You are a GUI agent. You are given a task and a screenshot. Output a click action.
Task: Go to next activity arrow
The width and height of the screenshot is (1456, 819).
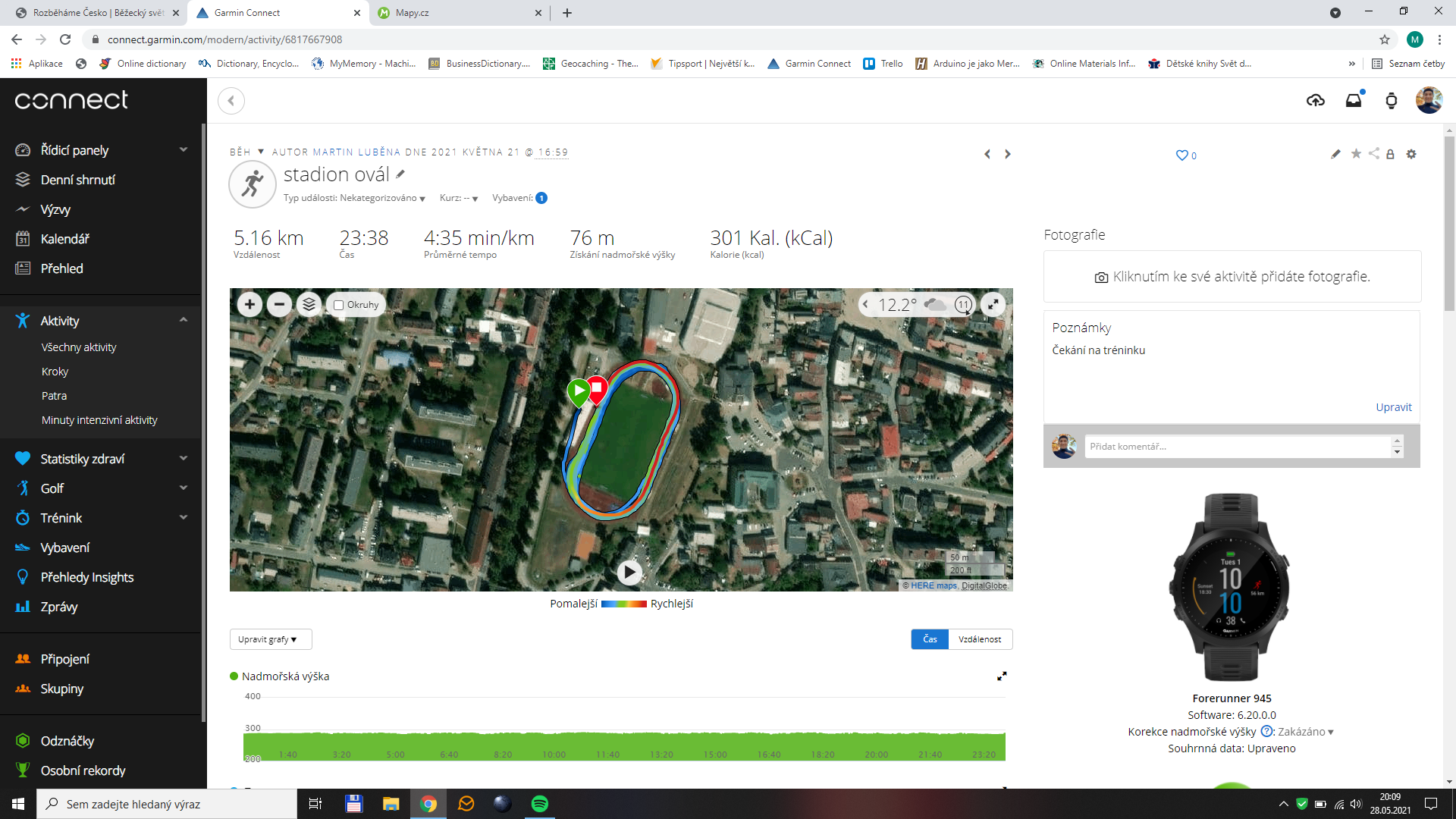[1008, 154]
